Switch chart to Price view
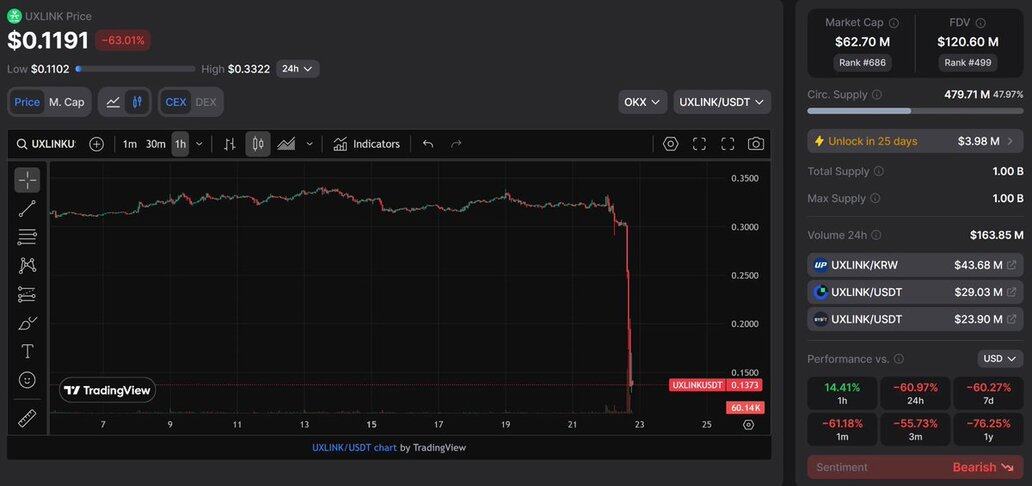 pos(27,102)
